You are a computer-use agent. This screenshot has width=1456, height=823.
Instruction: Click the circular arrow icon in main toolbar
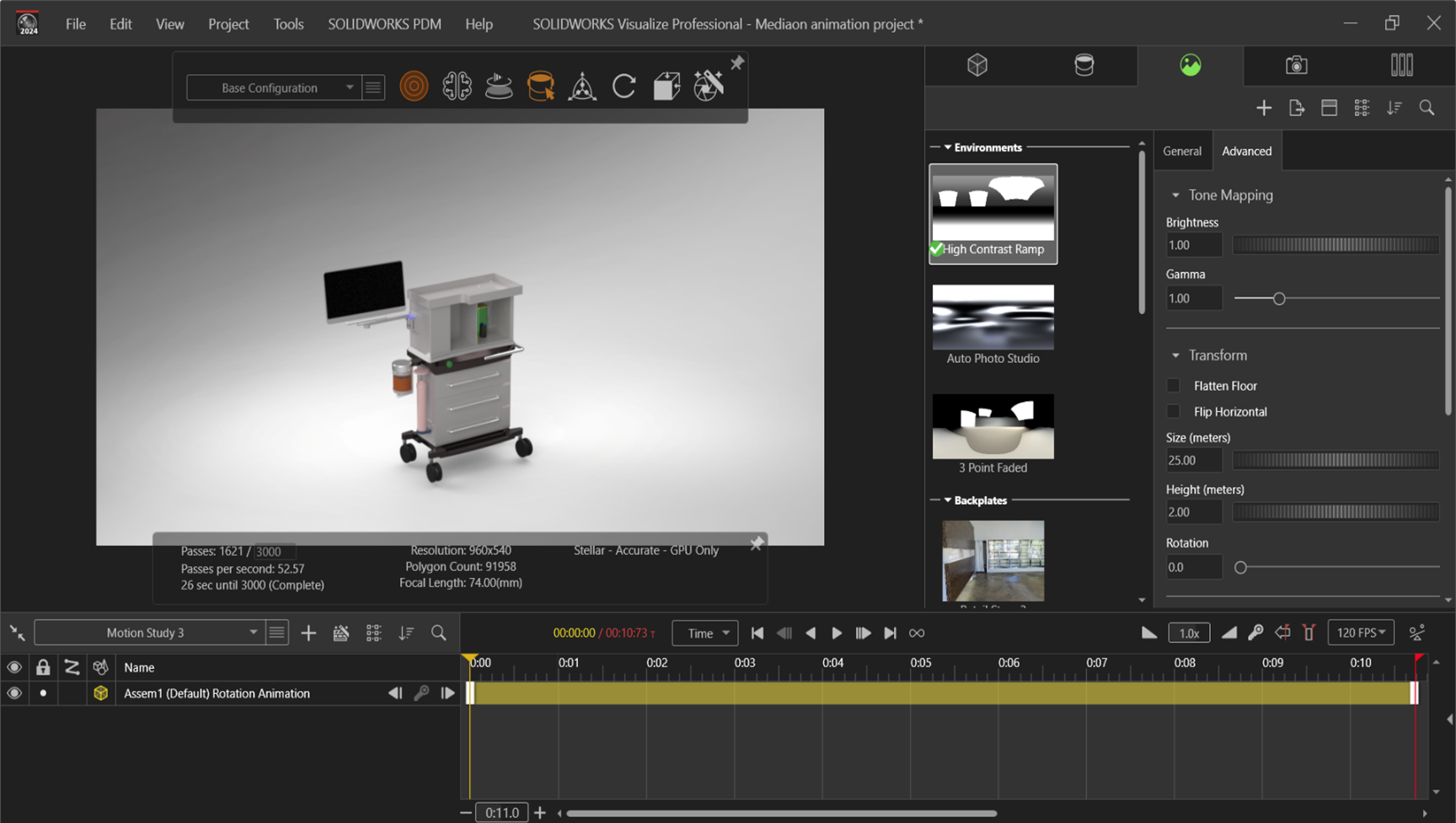point(624,87)
